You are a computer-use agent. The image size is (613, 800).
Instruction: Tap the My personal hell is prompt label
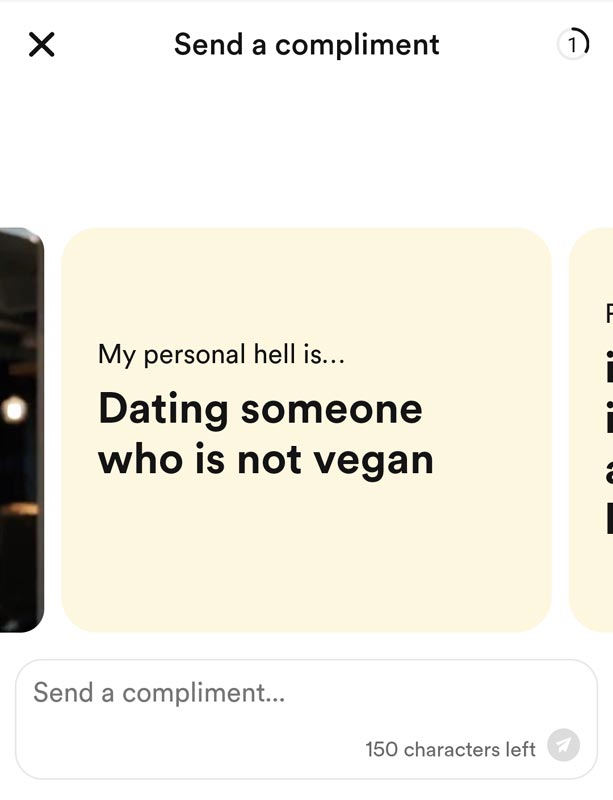pyautogui.click(x=221, y=354)
